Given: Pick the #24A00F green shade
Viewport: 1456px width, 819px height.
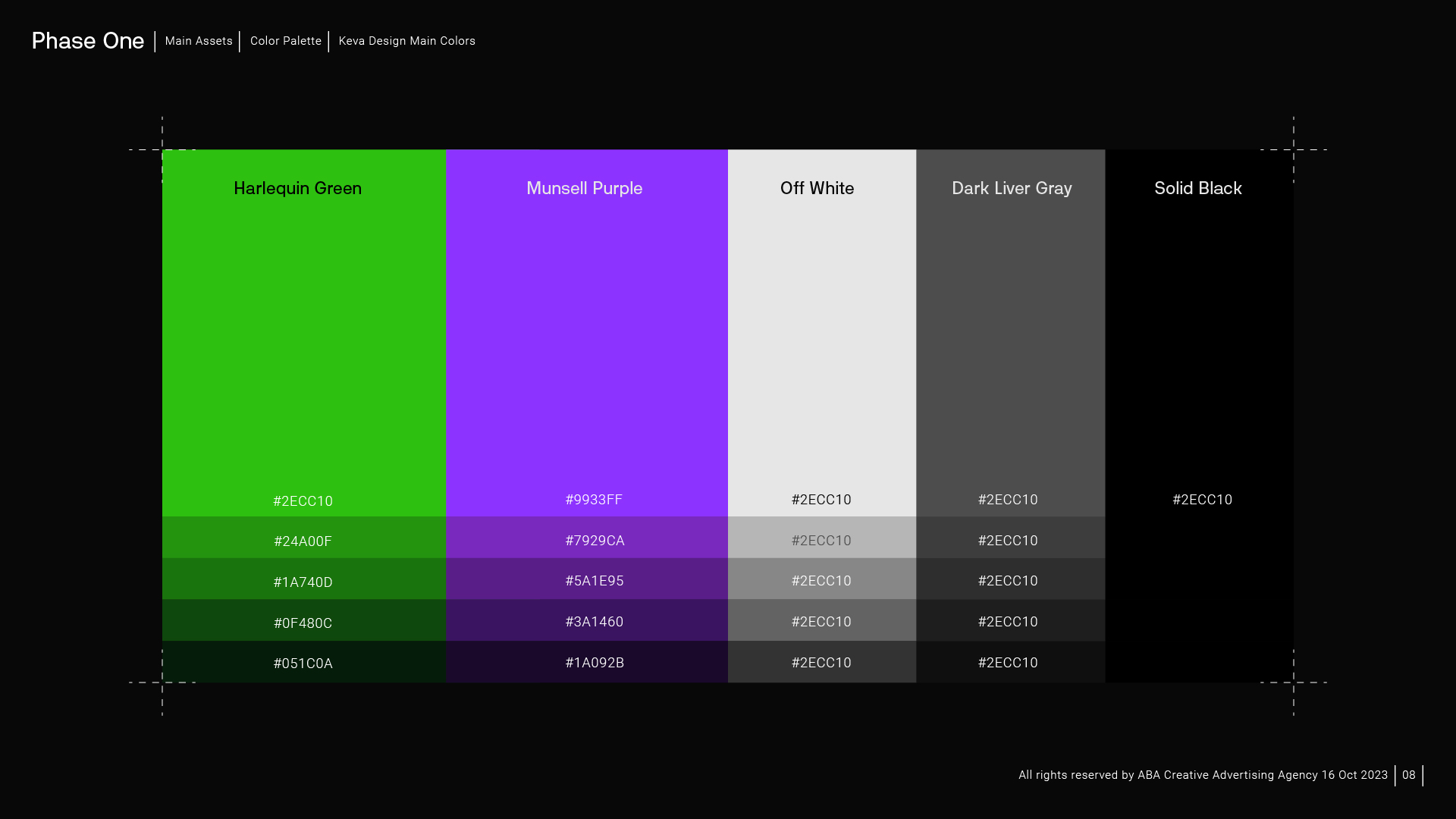Looking at the screenshot, I should pyautogui.click(x=303, y=541).
